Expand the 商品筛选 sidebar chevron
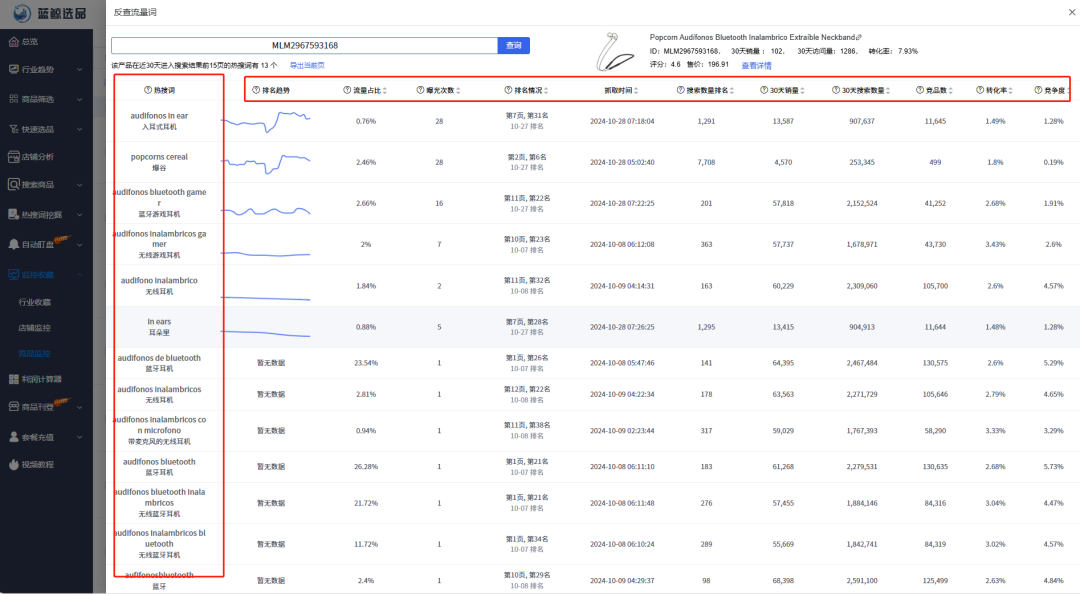Viewport: 1080px width, 594px height. (79, 99)
